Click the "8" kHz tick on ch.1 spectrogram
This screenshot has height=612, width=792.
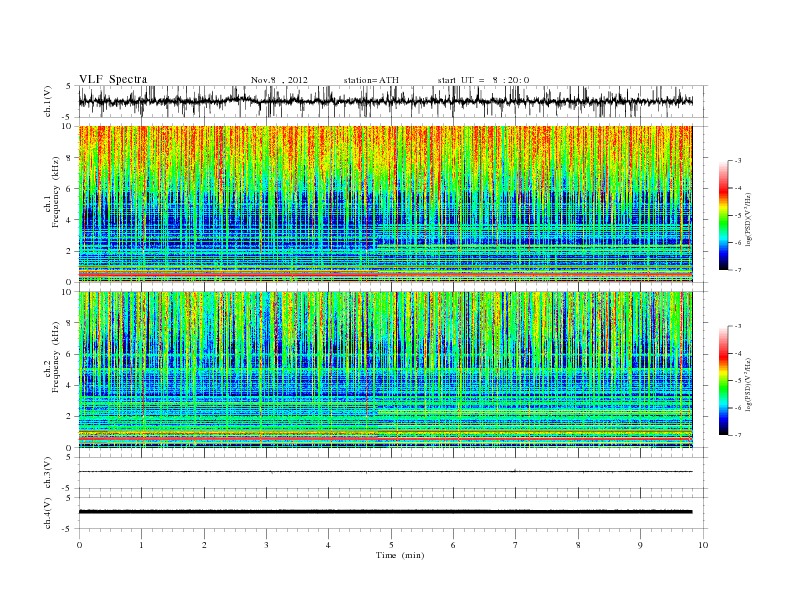point(70,158)
